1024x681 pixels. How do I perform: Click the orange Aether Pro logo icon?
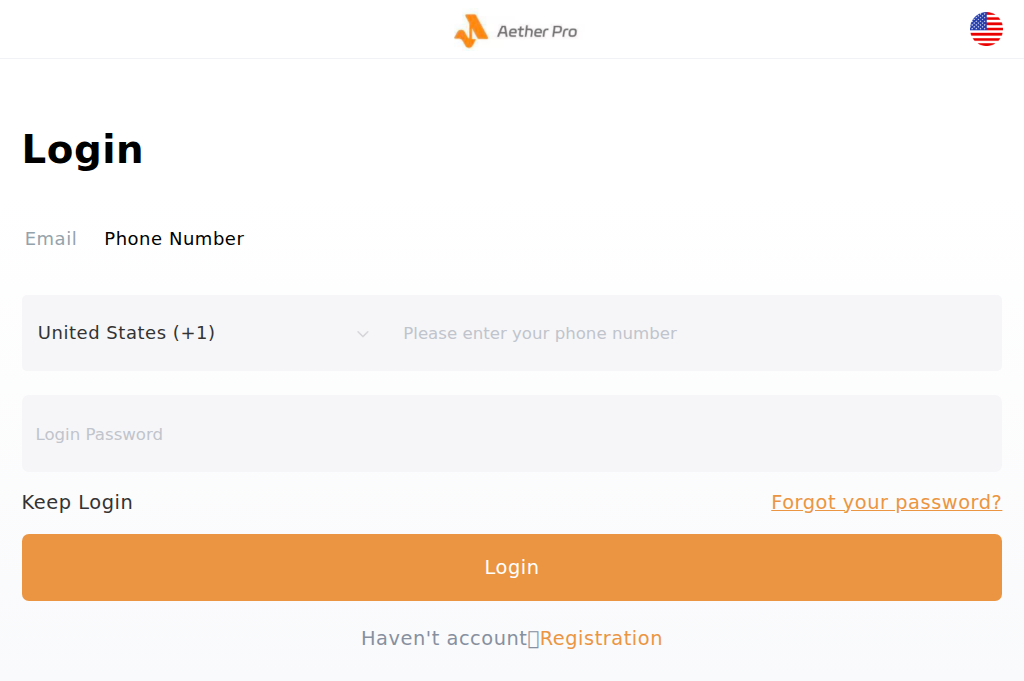[x=471, y=31]
